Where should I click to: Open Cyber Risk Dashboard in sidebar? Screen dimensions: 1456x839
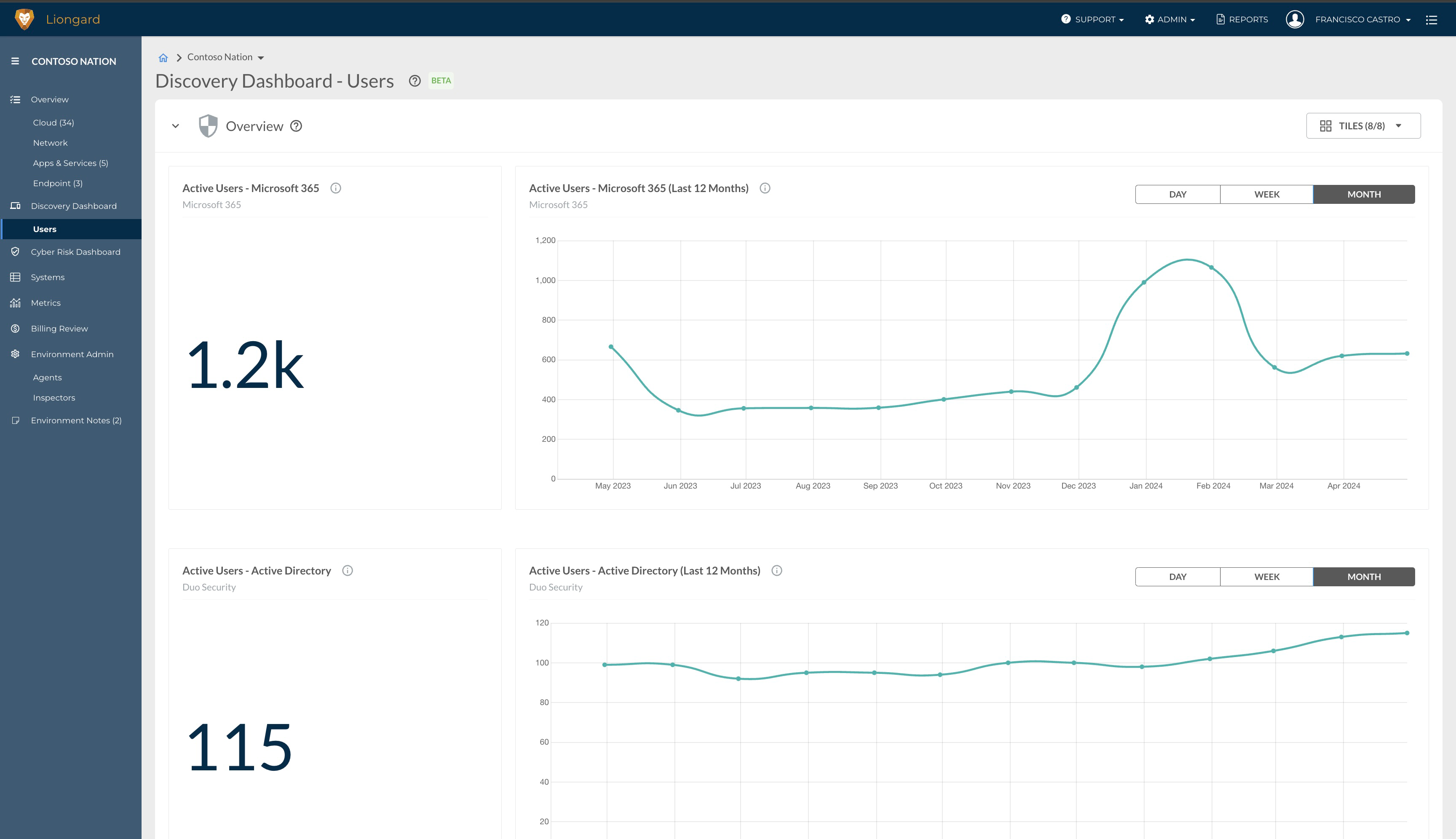pyautogui.click(x=75, y=252)
